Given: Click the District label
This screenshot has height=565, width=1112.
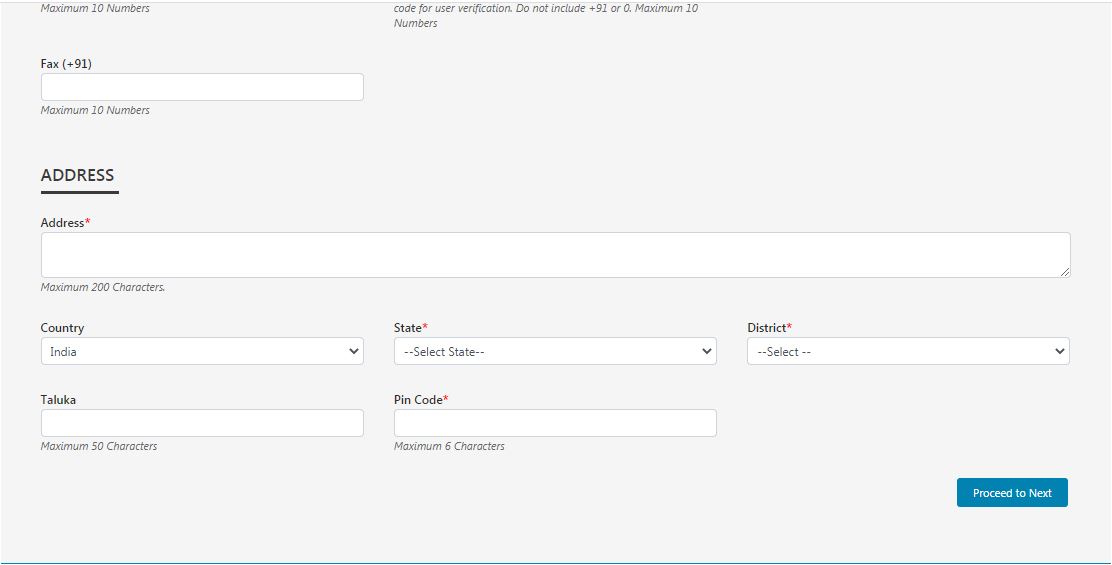Looking at the screenshot, I should 769,328.
